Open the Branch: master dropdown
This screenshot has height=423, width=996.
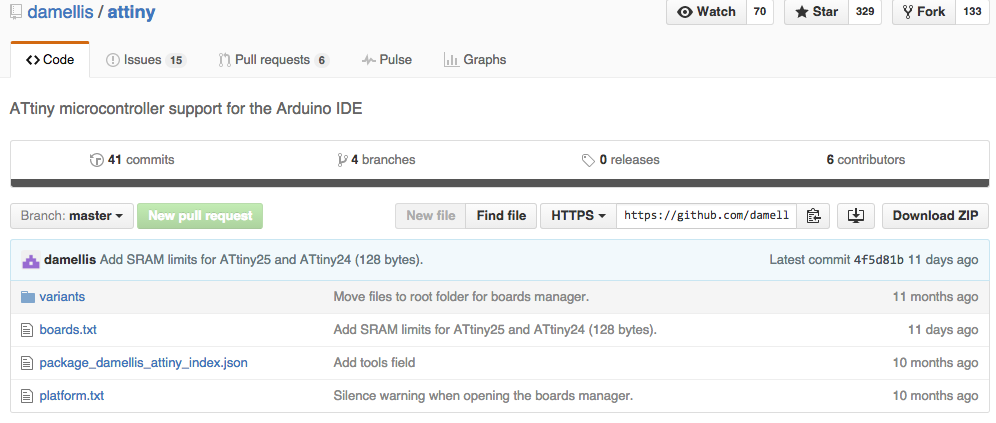pos(72,216)
